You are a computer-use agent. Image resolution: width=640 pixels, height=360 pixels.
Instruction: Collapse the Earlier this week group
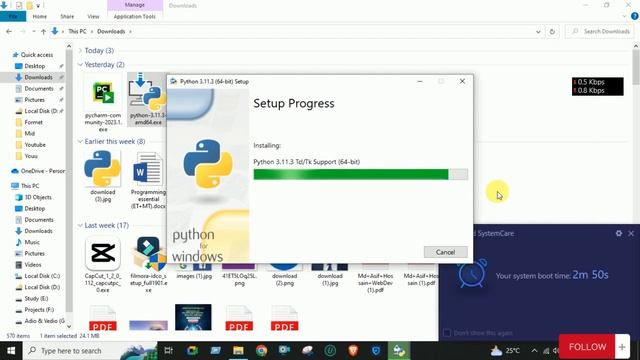[80, 141]
